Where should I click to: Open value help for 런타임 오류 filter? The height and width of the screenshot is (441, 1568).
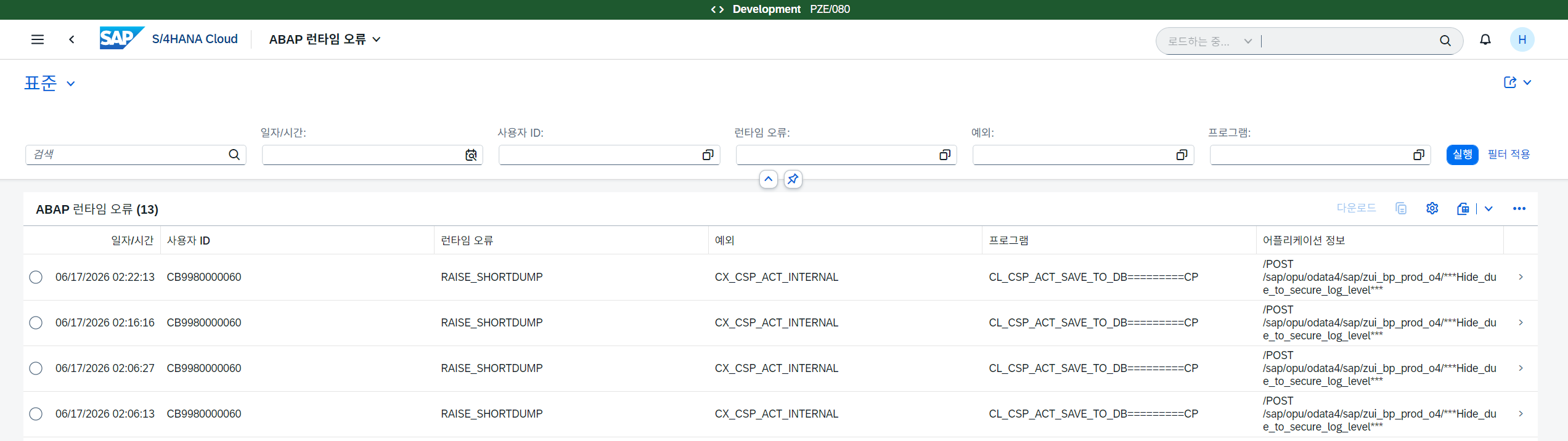click(944, 155)
